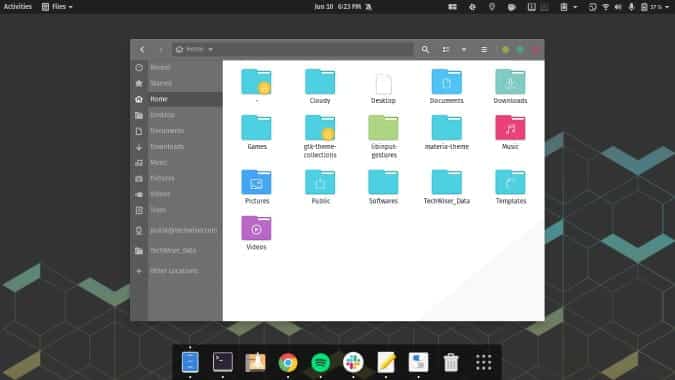This screenshot has width=675, height=380.
Task: Select Home in the sidebar
Action: point(176,99)
